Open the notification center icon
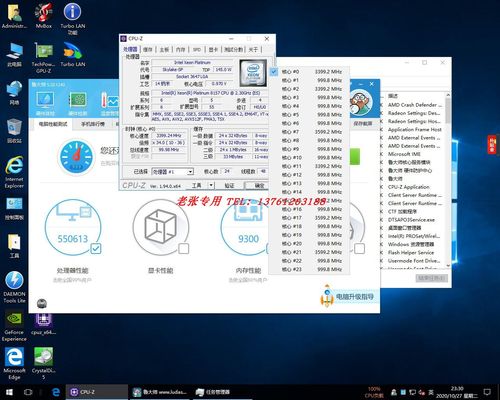 tap(487, 392)
